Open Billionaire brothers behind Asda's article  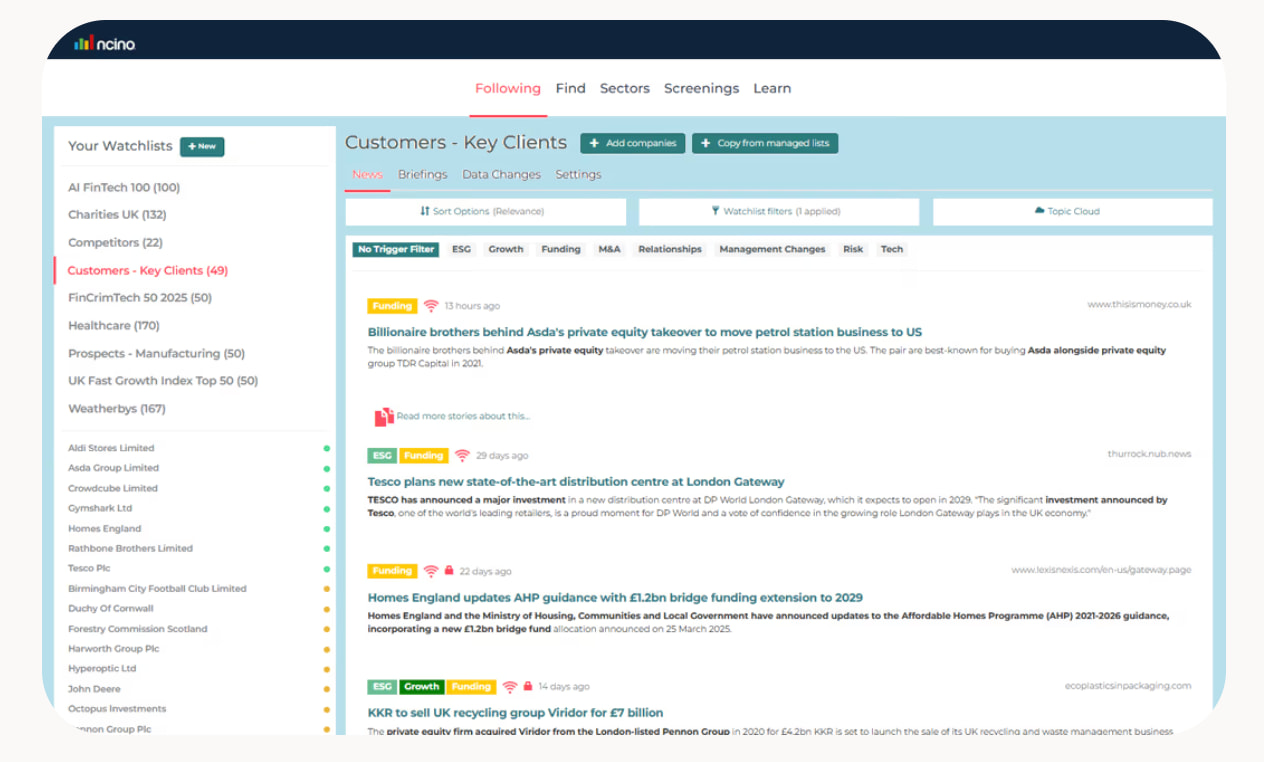point(645,332)
